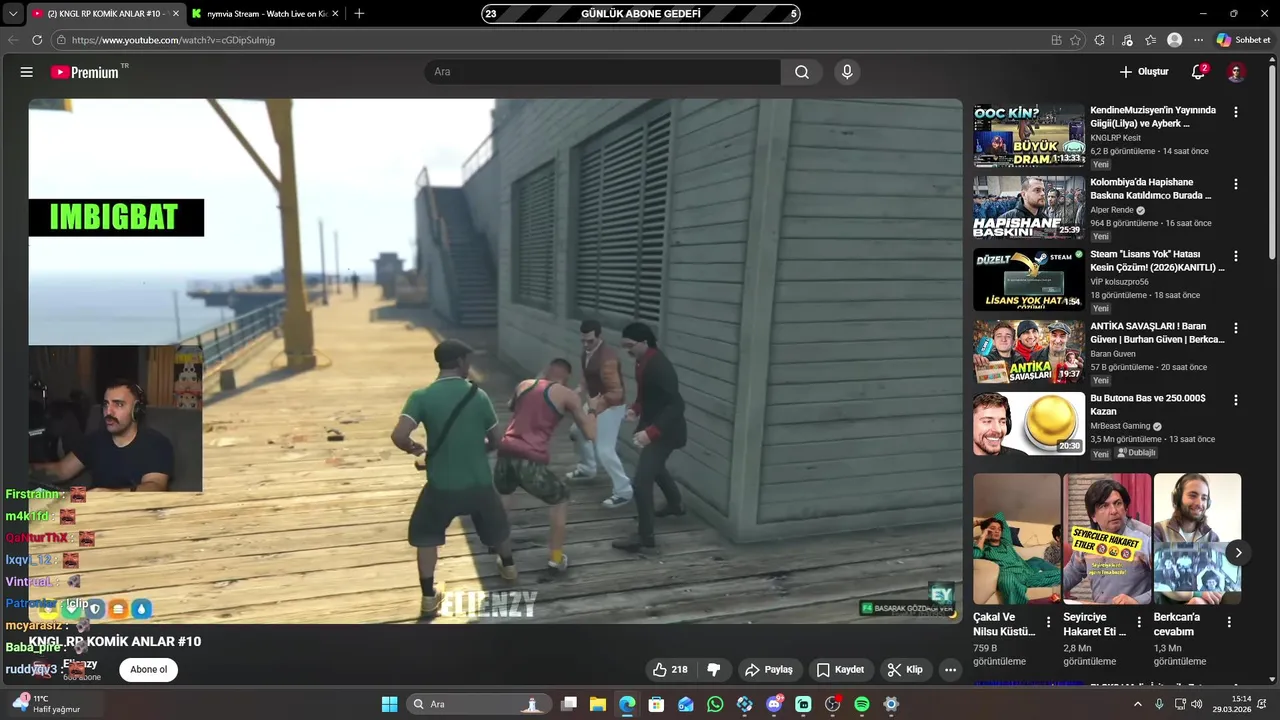Open Microsoft Store from taskbar
Screen dimensions: 1280x720
(x=656, y=704)
